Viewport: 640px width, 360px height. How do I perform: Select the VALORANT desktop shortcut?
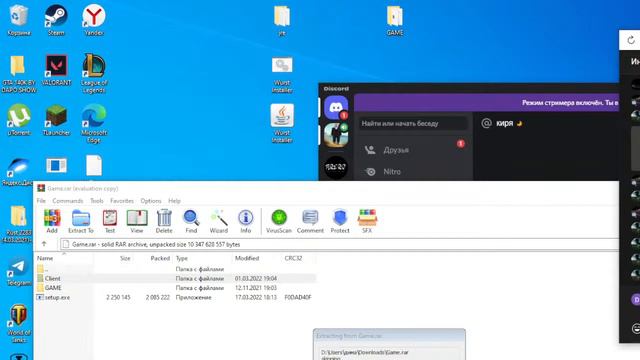pyautogui.click(x=56, y=70)
